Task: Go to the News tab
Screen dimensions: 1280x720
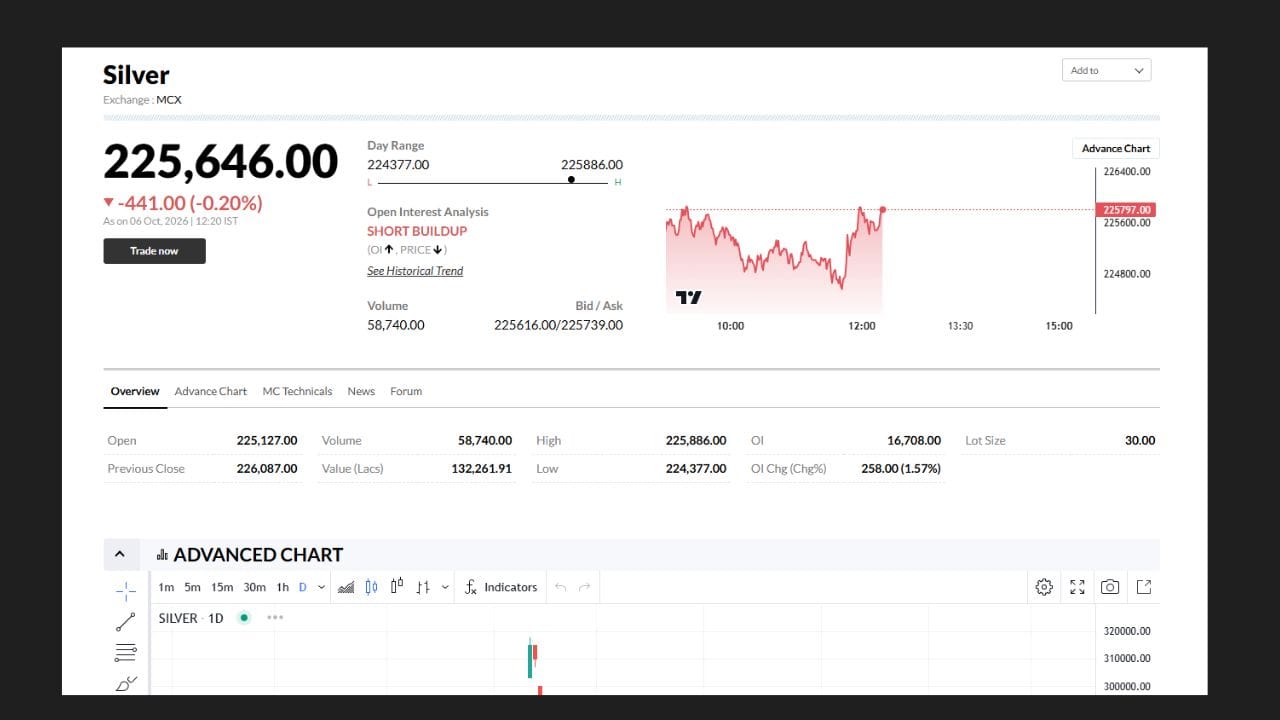Action: [361, 391]
